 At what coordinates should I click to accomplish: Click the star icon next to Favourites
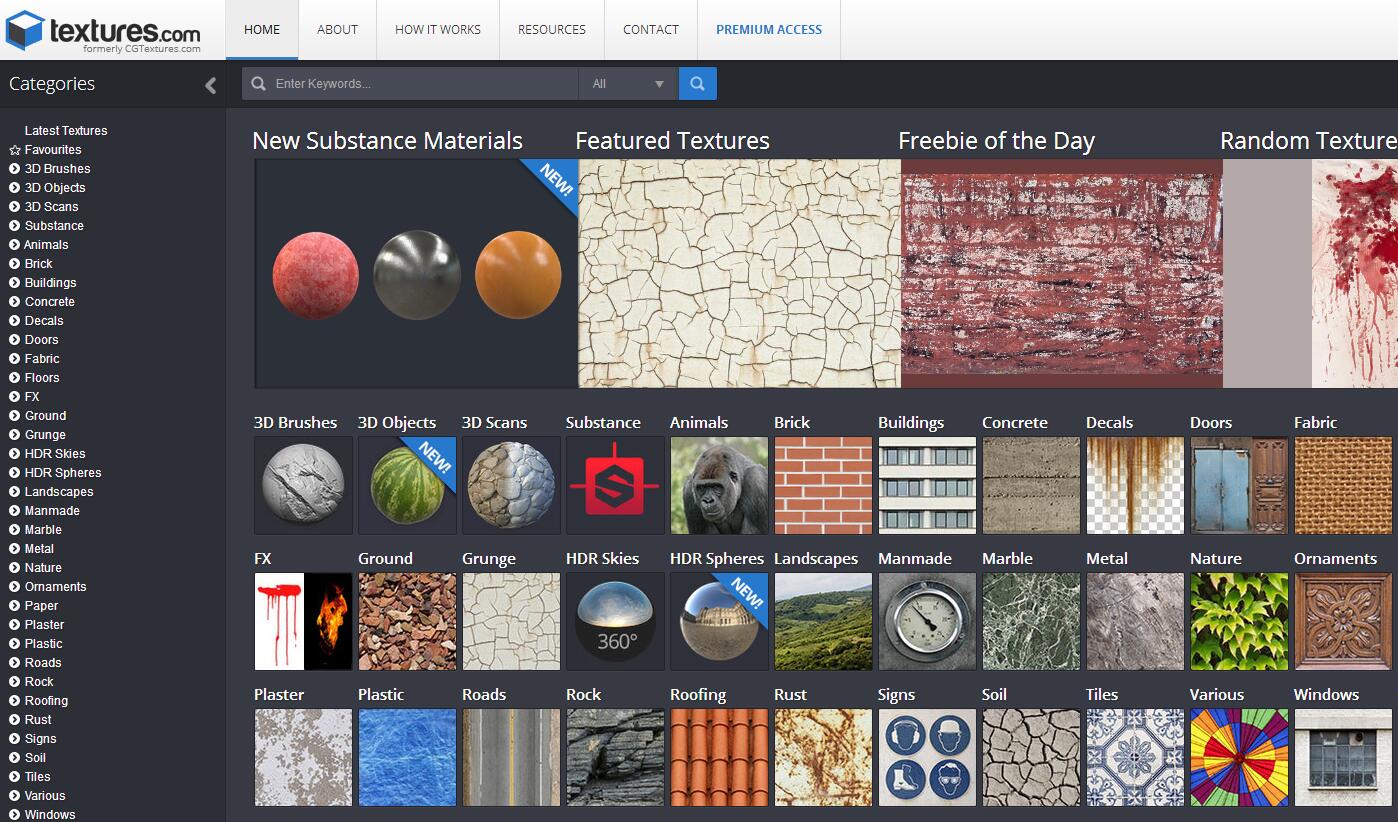point(15,150)
